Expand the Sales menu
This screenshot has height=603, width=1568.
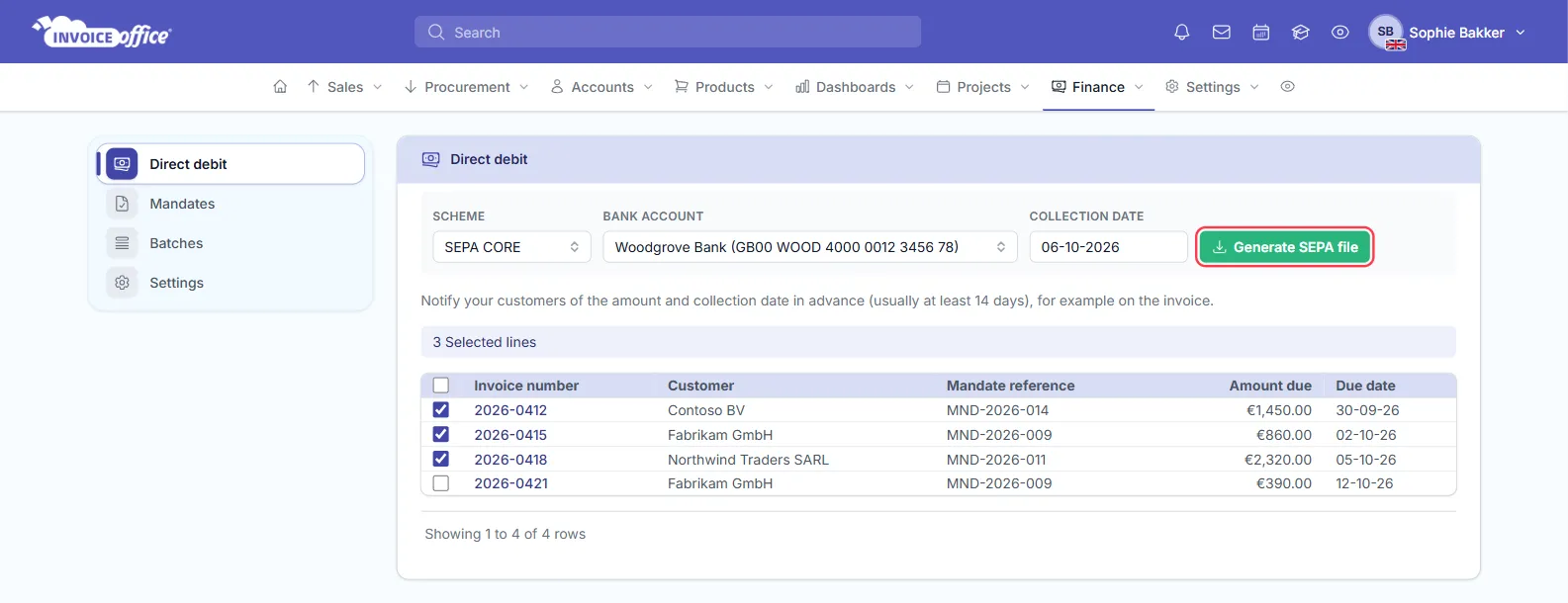point(344,87)
